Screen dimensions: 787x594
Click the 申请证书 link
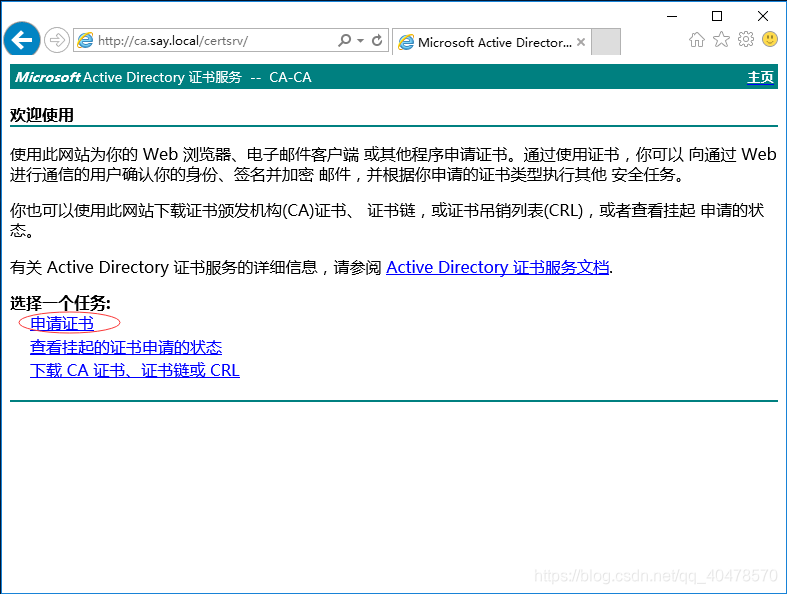pos(62,324)
